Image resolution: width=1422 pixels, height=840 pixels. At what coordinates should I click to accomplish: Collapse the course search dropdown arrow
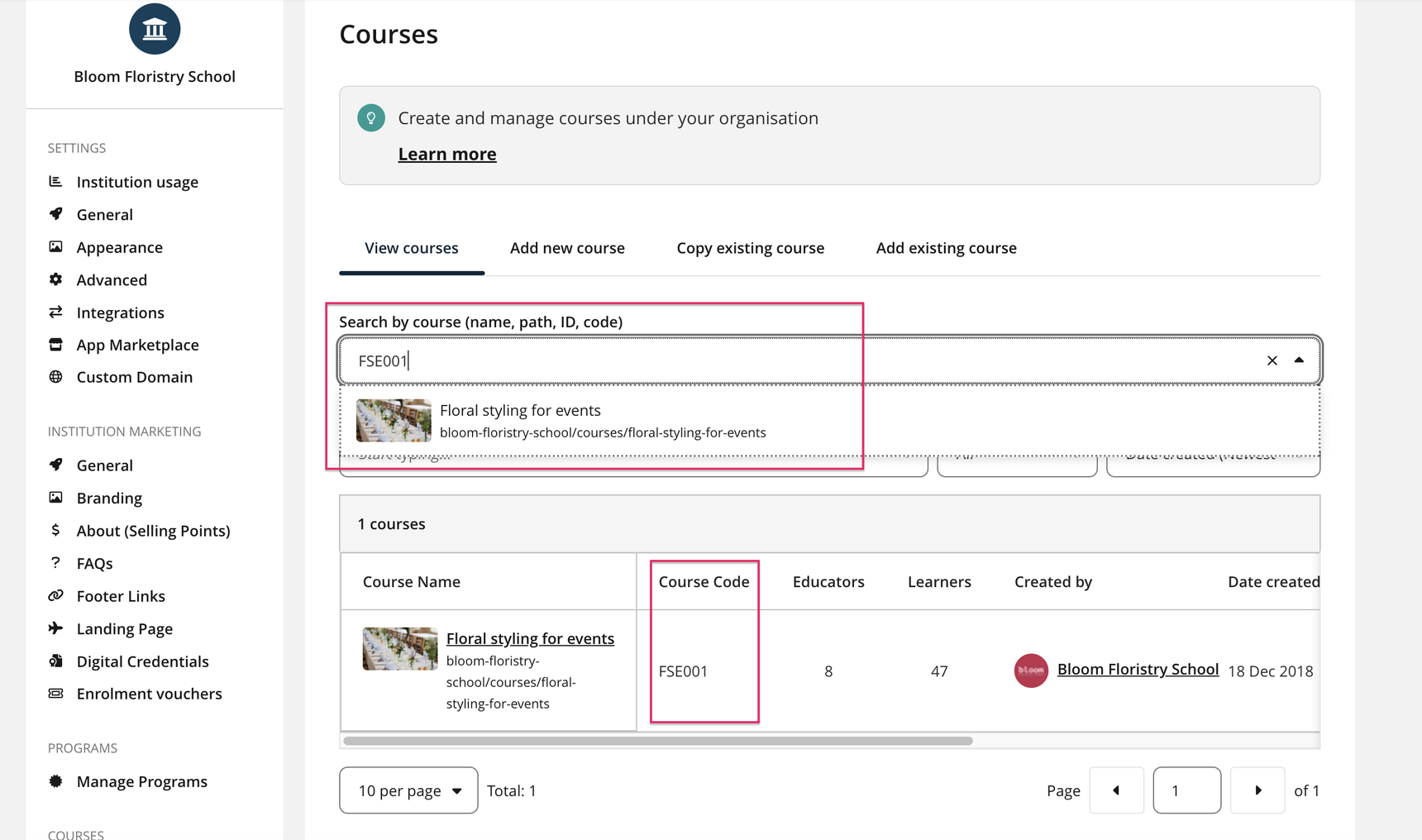tap(1299, 360)
